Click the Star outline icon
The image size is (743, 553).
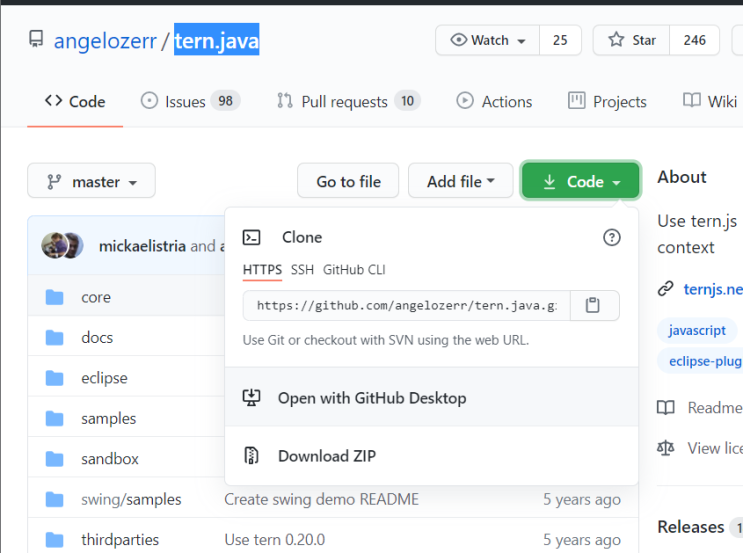[x=616, y=39]
